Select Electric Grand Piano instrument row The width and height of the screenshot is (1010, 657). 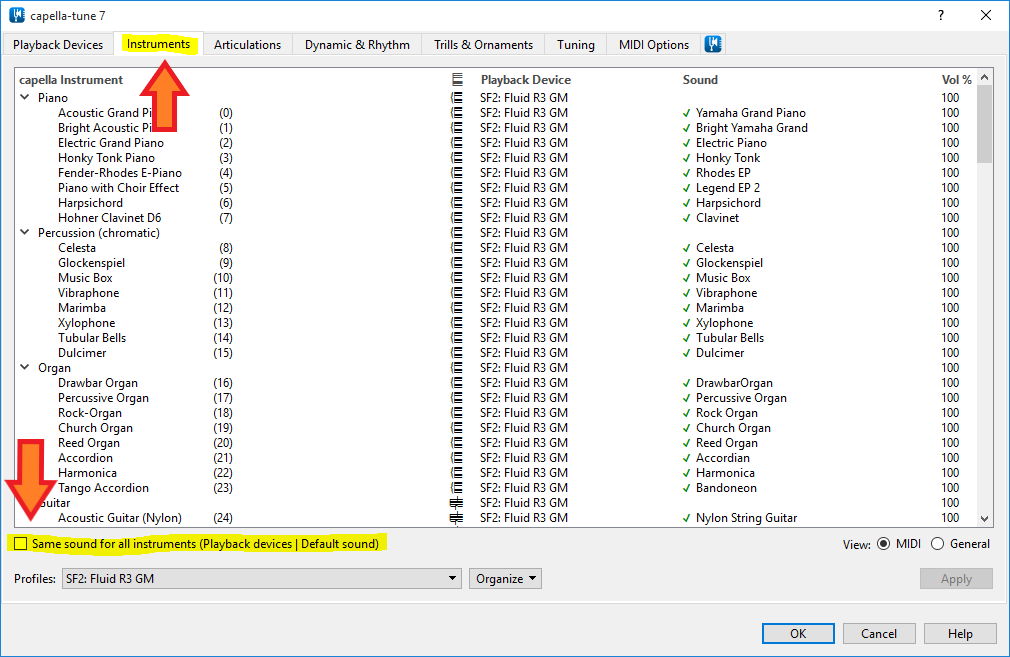pyautogui.click(x=111, y=143)
